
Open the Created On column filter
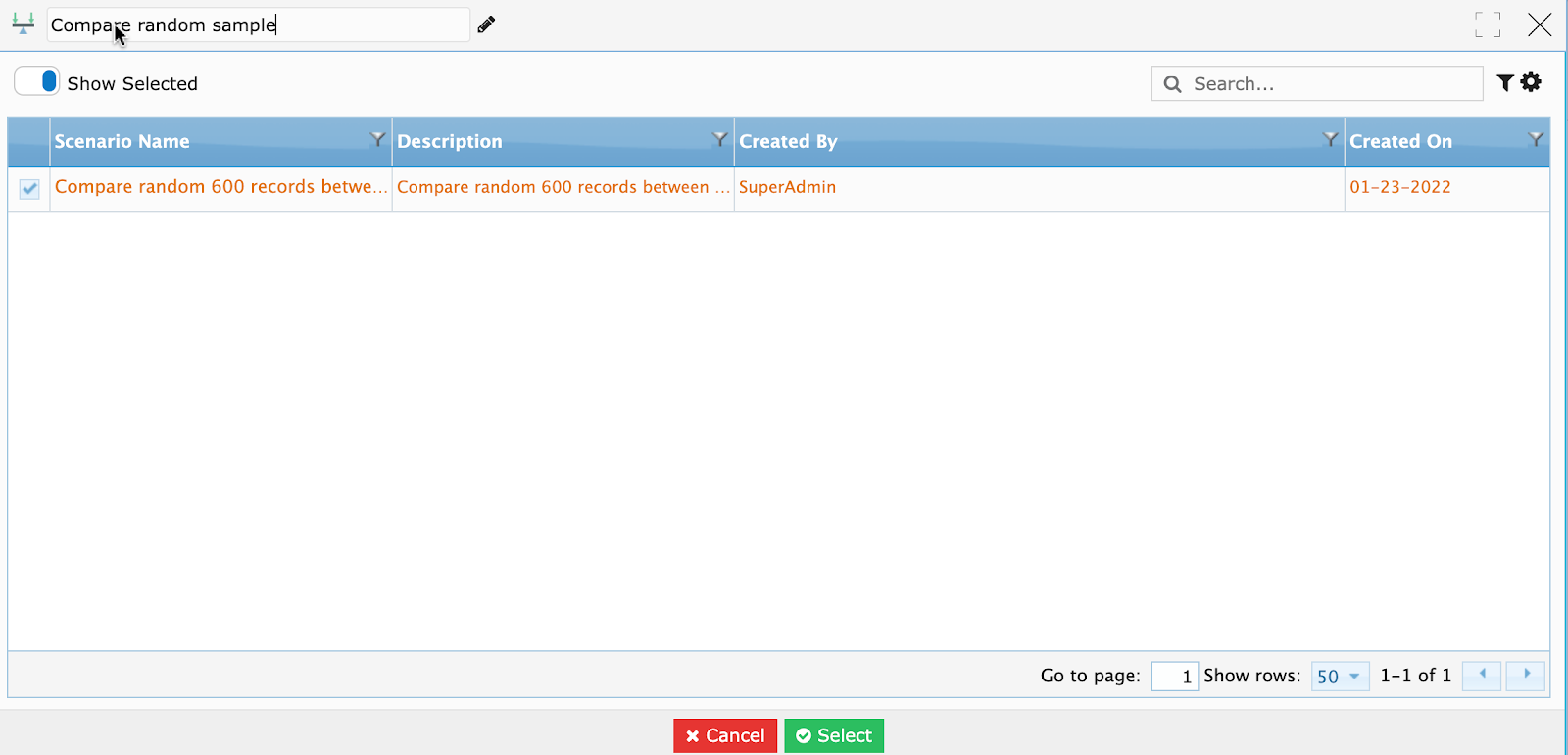coord(1536,139)
